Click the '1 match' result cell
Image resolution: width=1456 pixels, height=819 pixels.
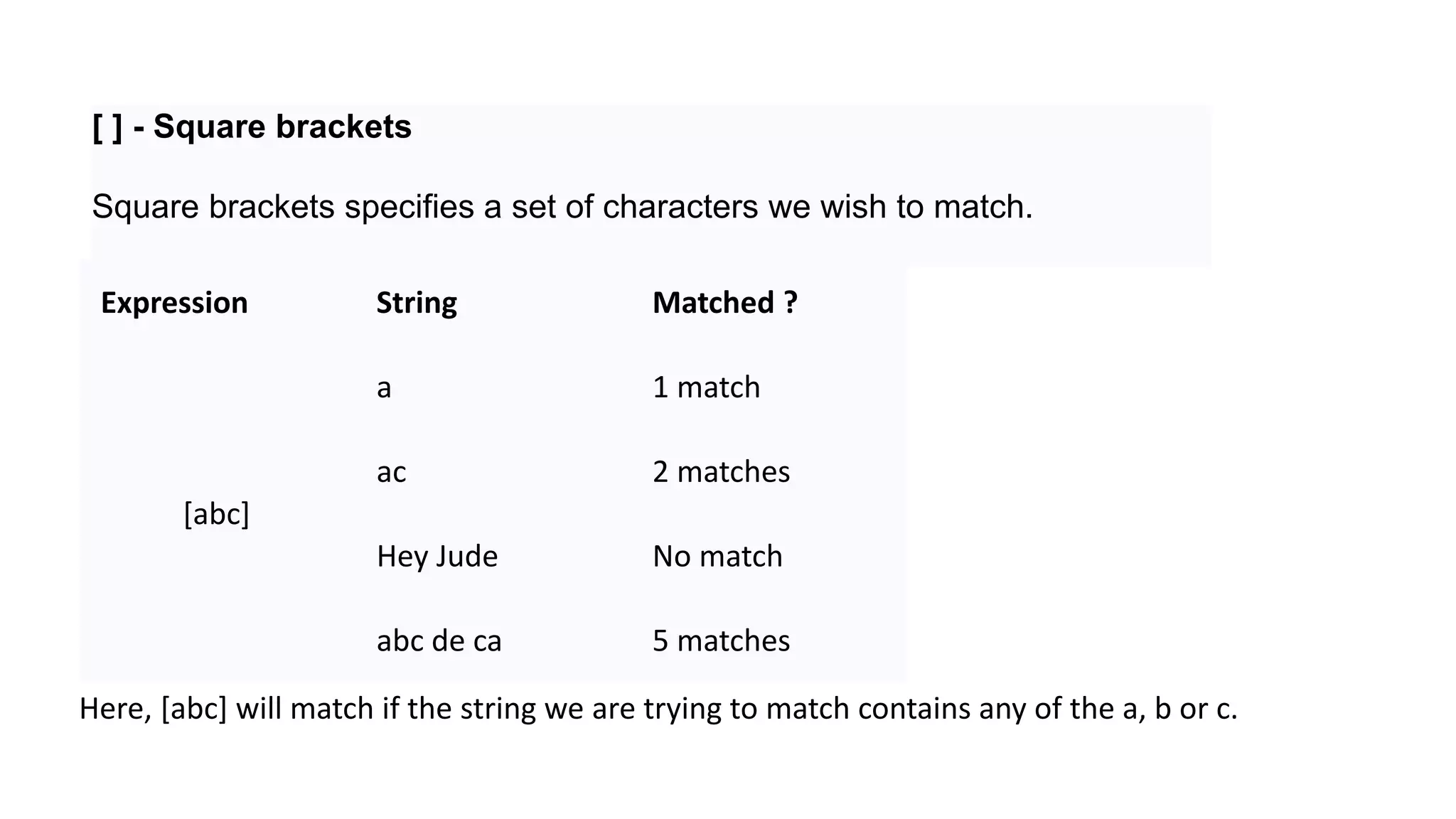706,387
